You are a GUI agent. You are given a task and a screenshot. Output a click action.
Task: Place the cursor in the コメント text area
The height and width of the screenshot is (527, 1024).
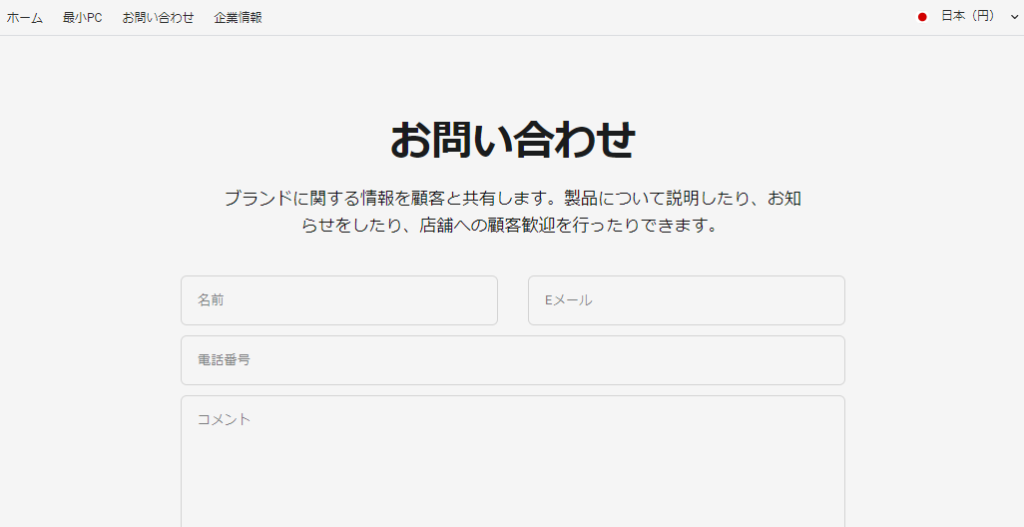point(512,460)
